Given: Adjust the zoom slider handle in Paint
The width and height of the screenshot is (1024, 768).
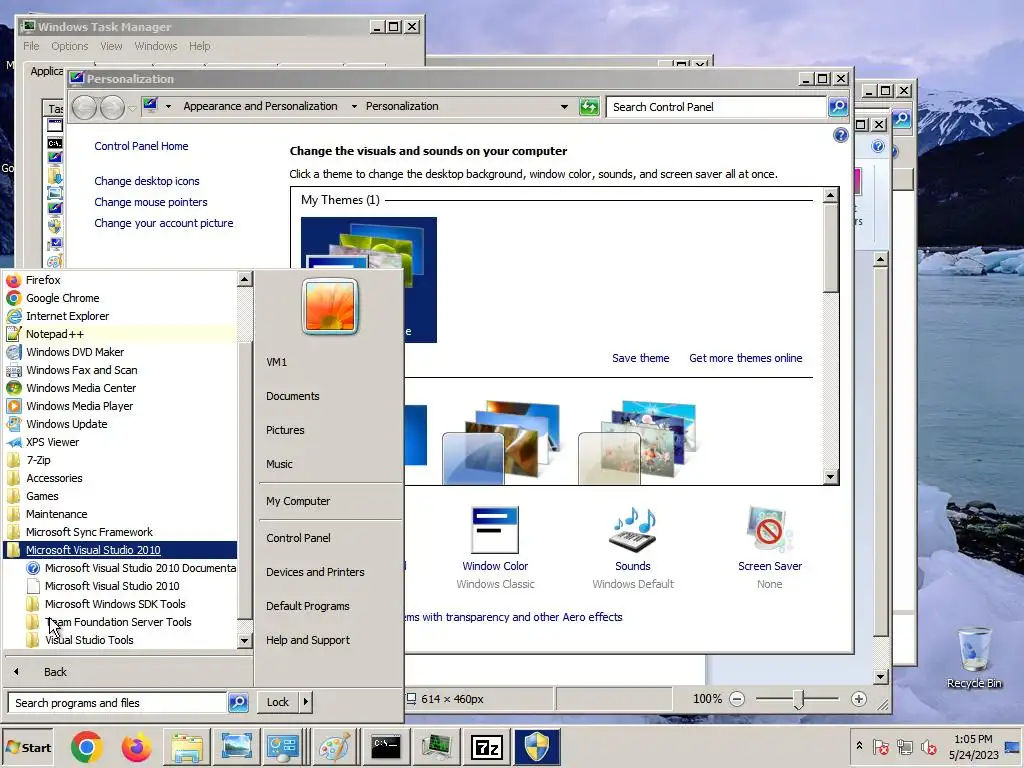Looking at the screenshot, I should 798,699.
